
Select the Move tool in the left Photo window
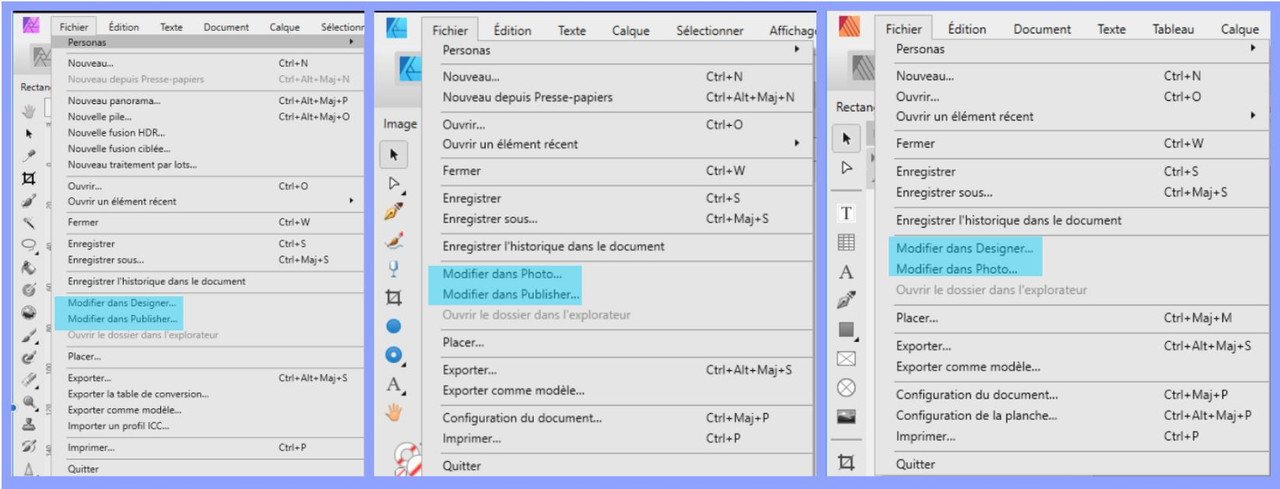29,133
